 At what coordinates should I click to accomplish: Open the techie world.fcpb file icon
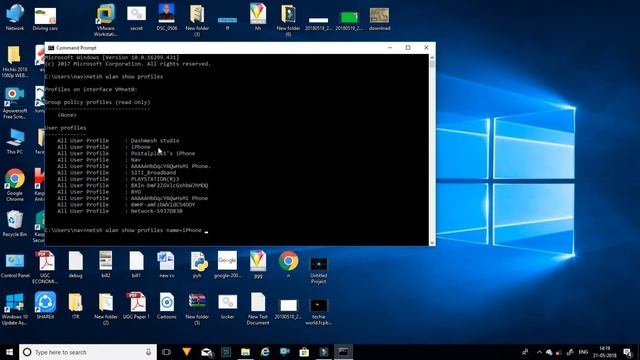click(x=318, y=312)
